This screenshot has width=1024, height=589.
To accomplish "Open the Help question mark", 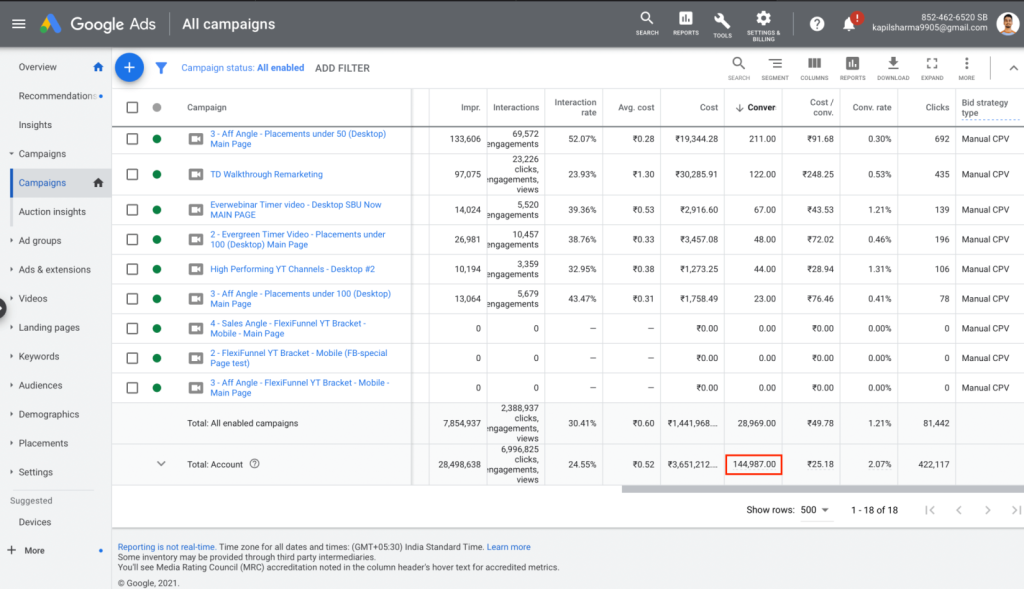I will pos(816,24).
